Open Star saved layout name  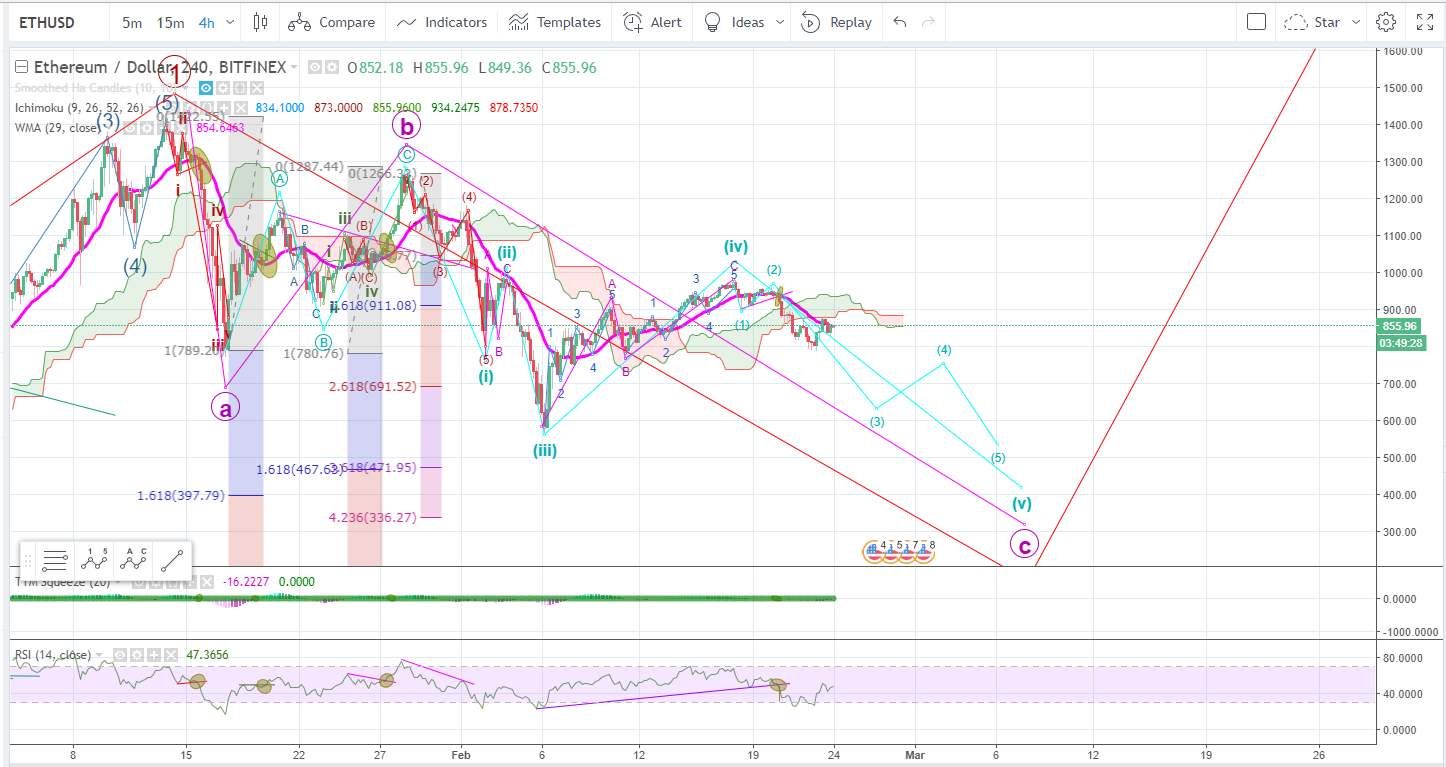tap(1327, 22)
